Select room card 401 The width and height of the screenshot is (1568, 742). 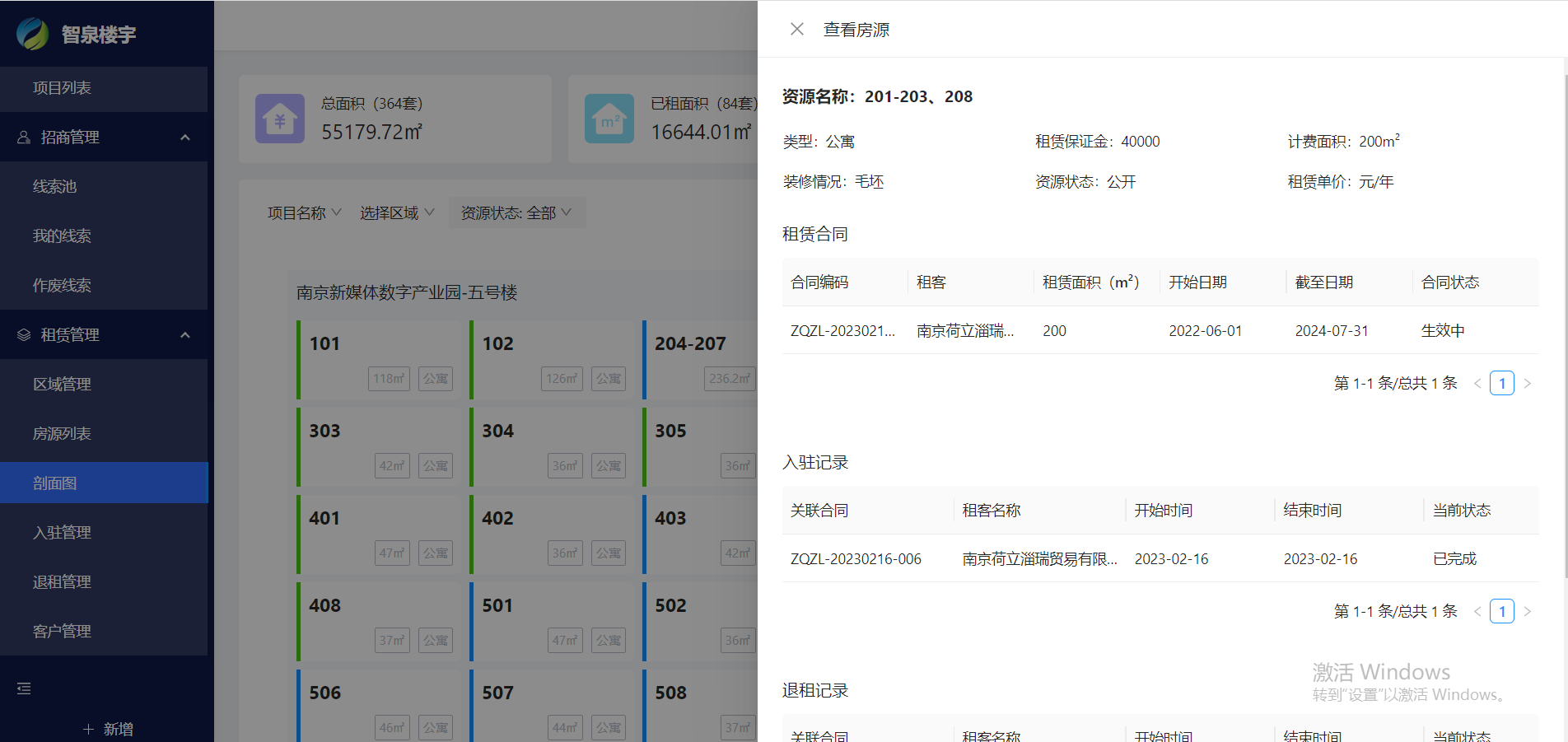380,534
